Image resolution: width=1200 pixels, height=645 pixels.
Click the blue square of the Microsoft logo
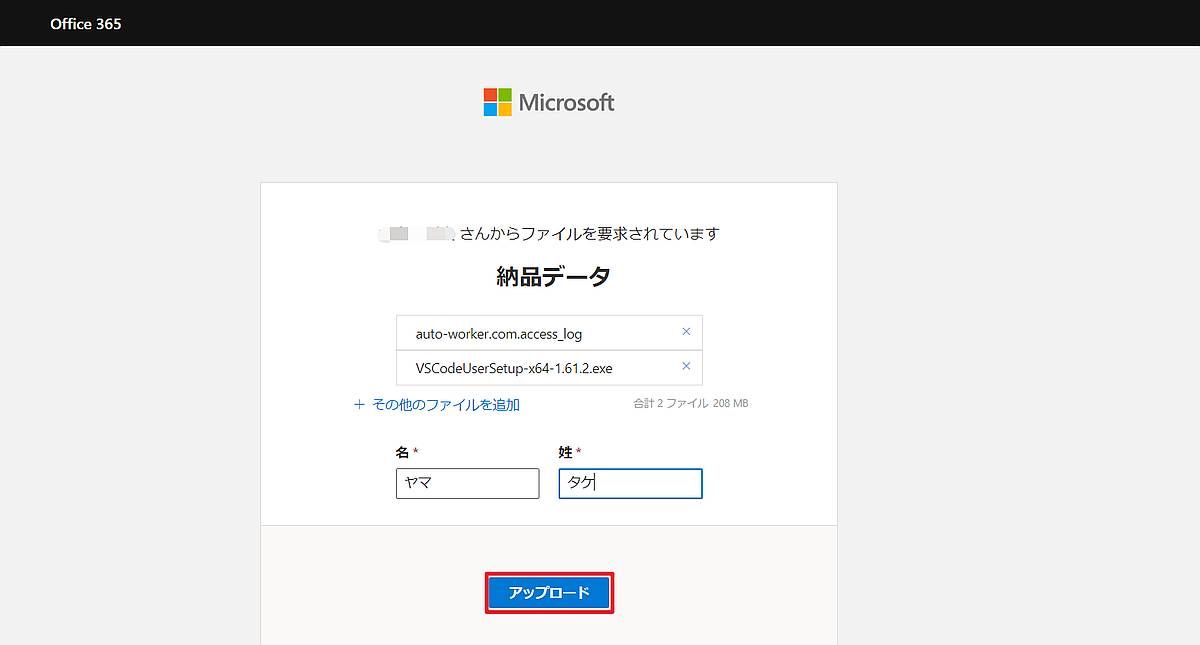click(x=490, y=110)
